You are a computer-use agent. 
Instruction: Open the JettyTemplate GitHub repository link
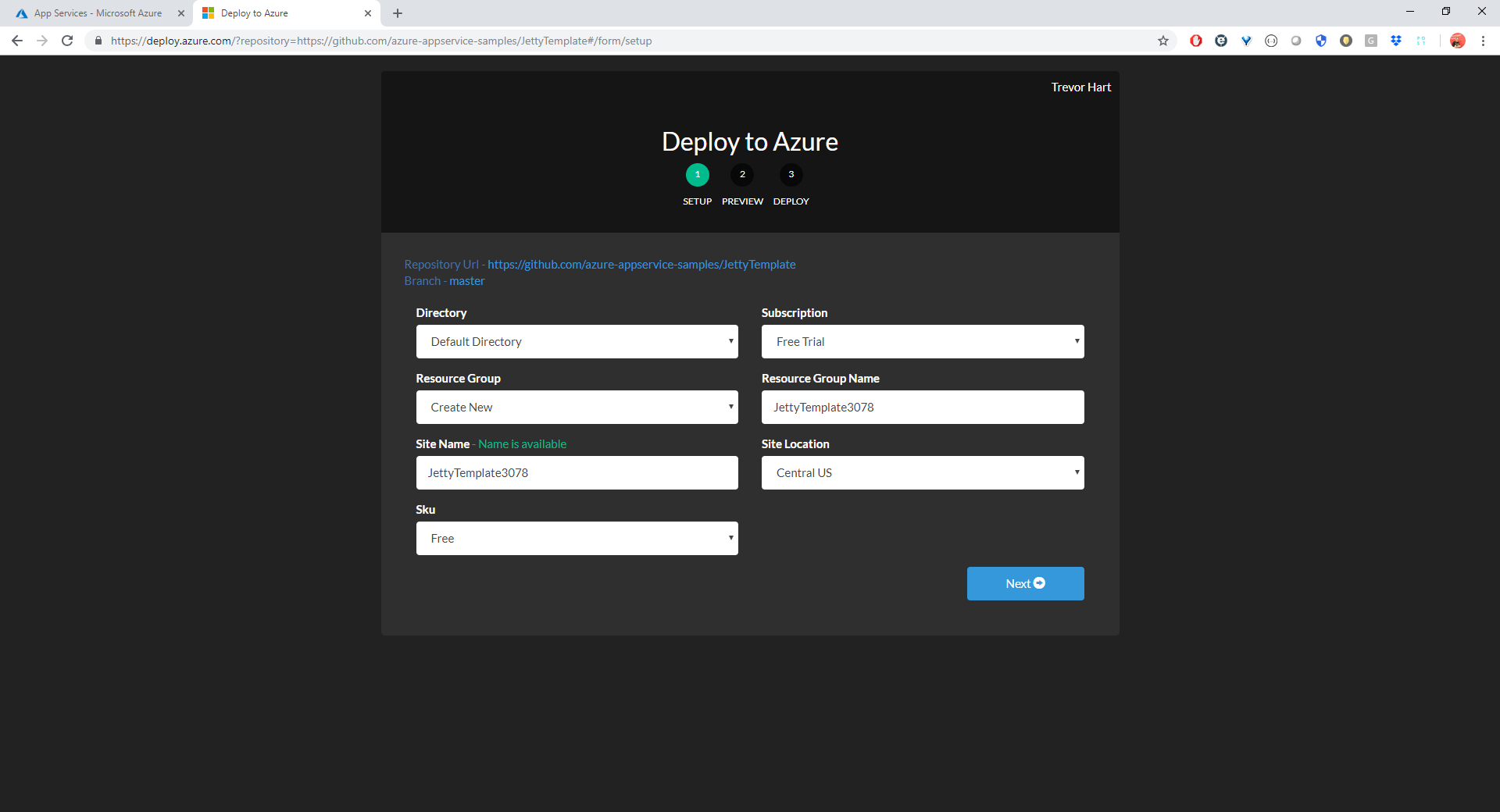click(641, 265)
